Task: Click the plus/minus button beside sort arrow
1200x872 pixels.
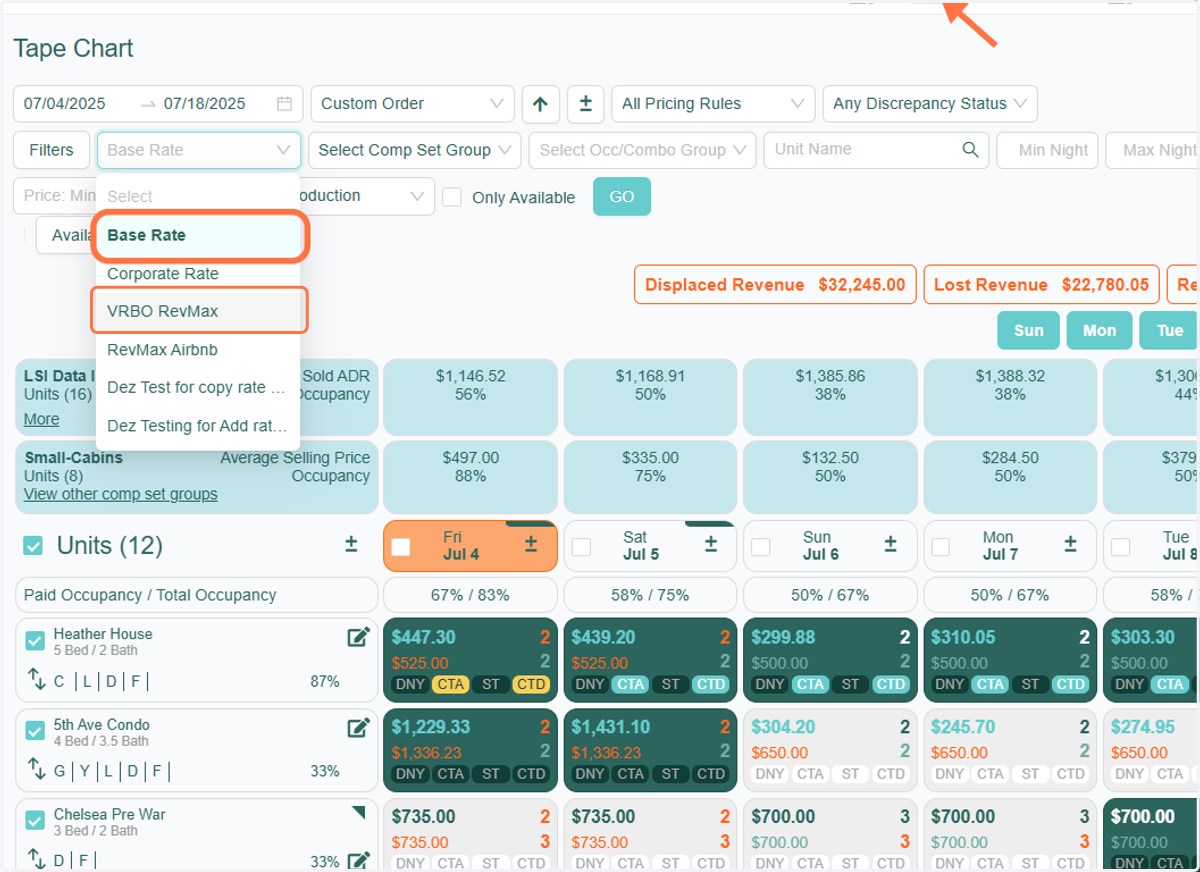Action: [586, 104]
